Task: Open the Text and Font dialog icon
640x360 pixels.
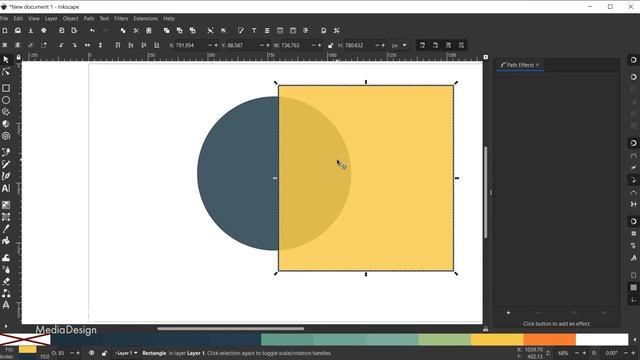Action: pyautogui.click(x=254, y=31)
